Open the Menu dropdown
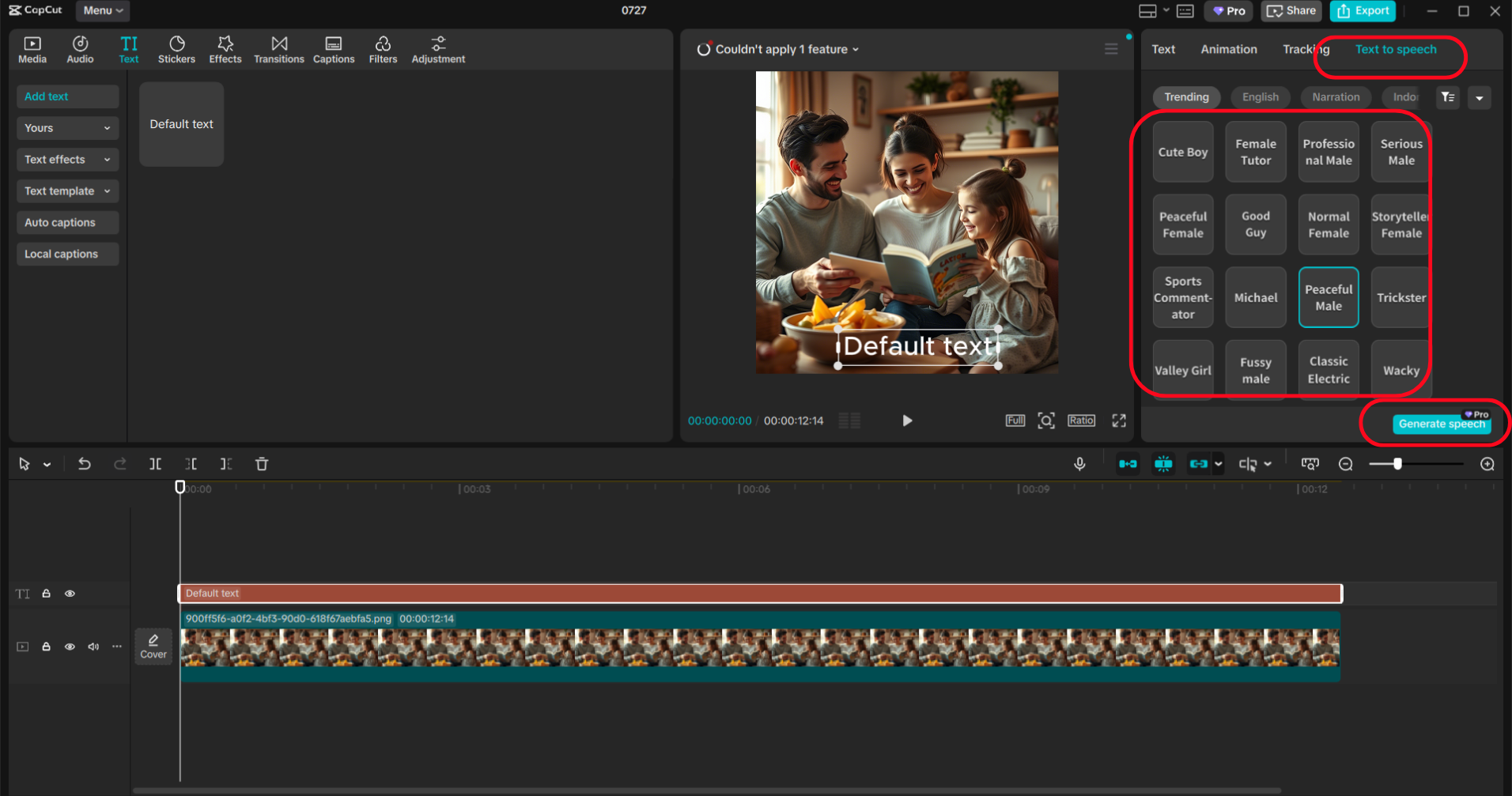 click(x=103, y=10)
